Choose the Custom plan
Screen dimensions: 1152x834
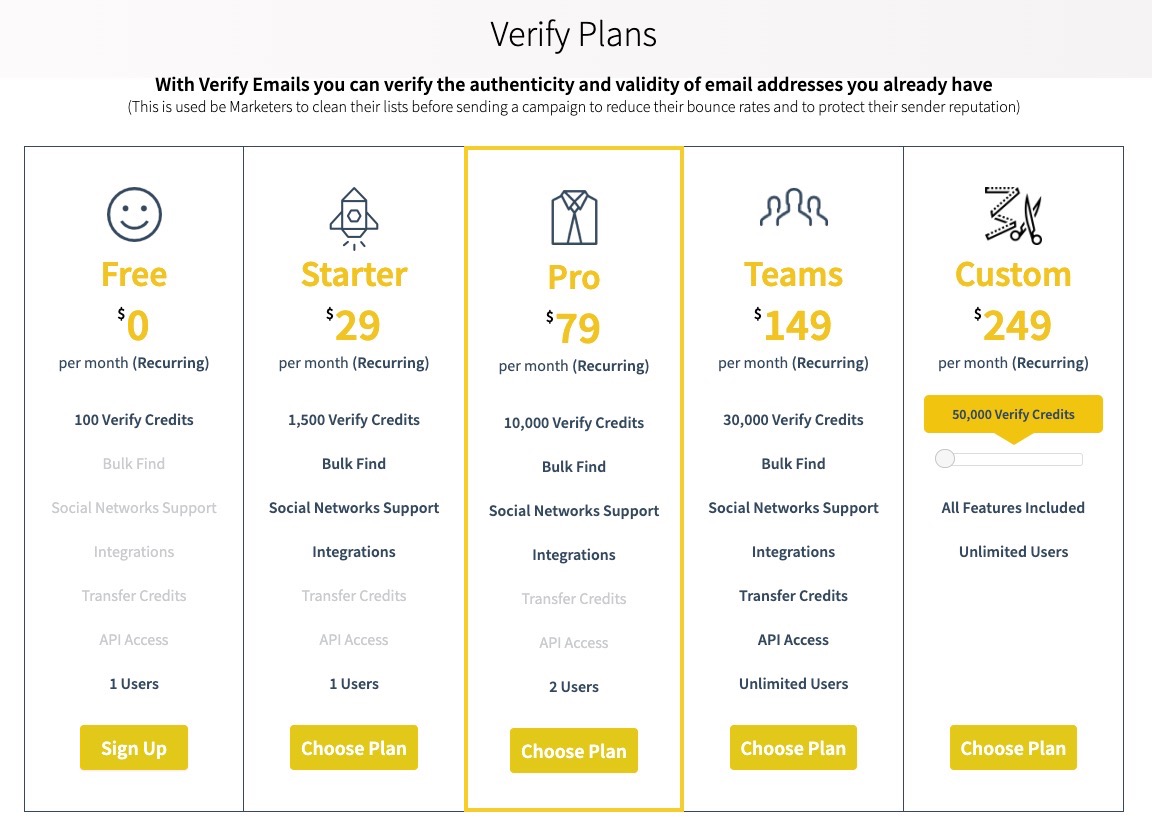(1013, 747)
